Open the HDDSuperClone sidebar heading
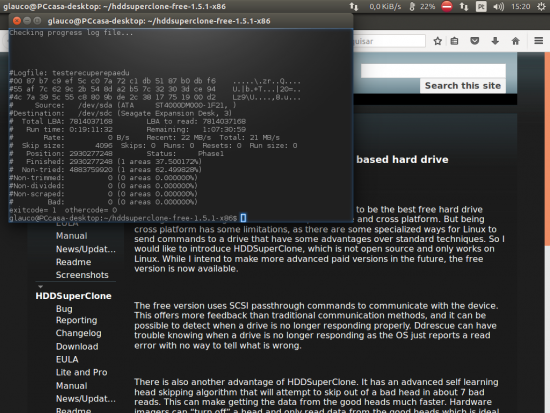The height and width of the screenshot is (413, 550). 73,296
